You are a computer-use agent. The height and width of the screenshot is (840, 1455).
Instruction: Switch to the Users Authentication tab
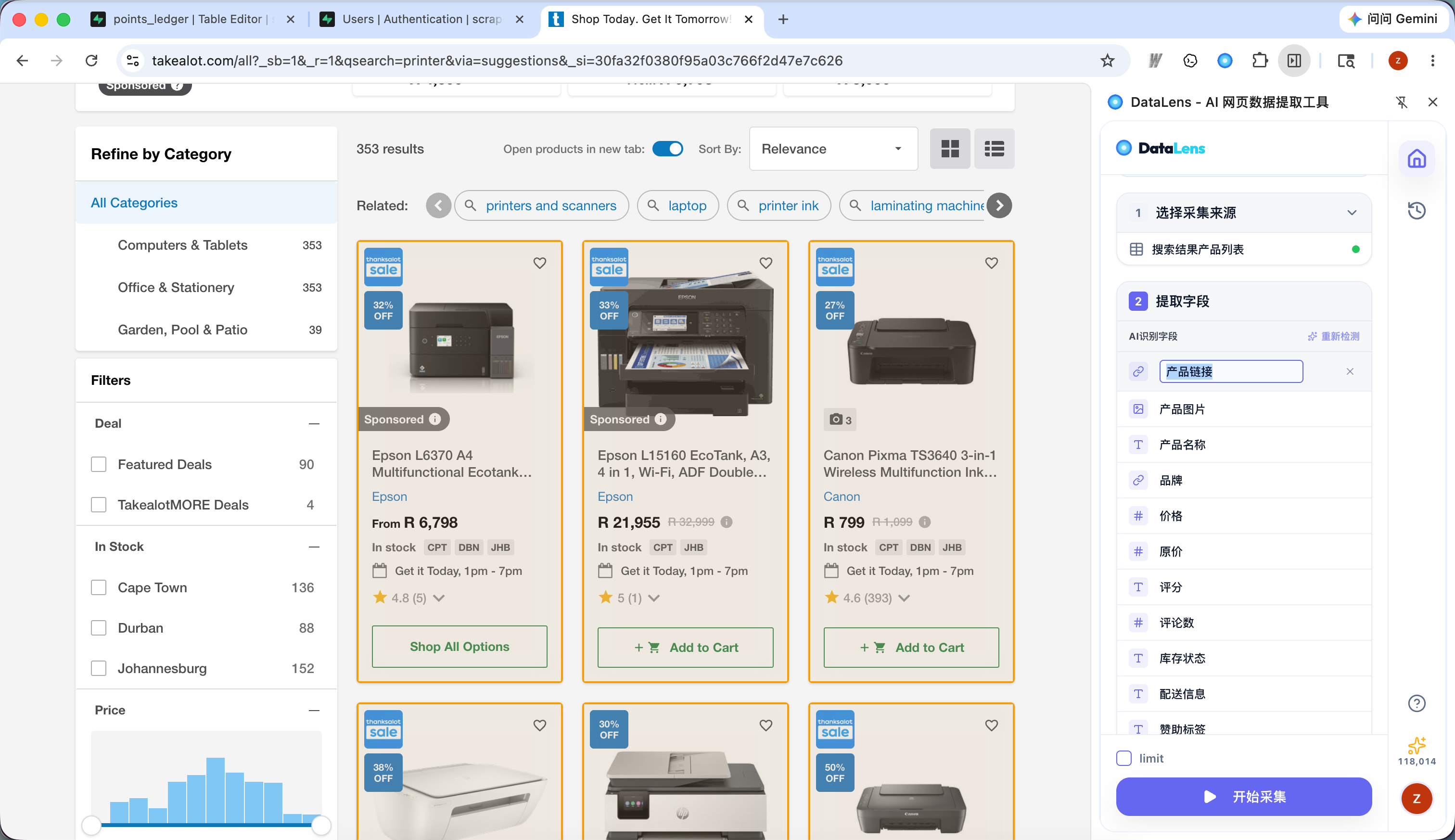point(422,19)
